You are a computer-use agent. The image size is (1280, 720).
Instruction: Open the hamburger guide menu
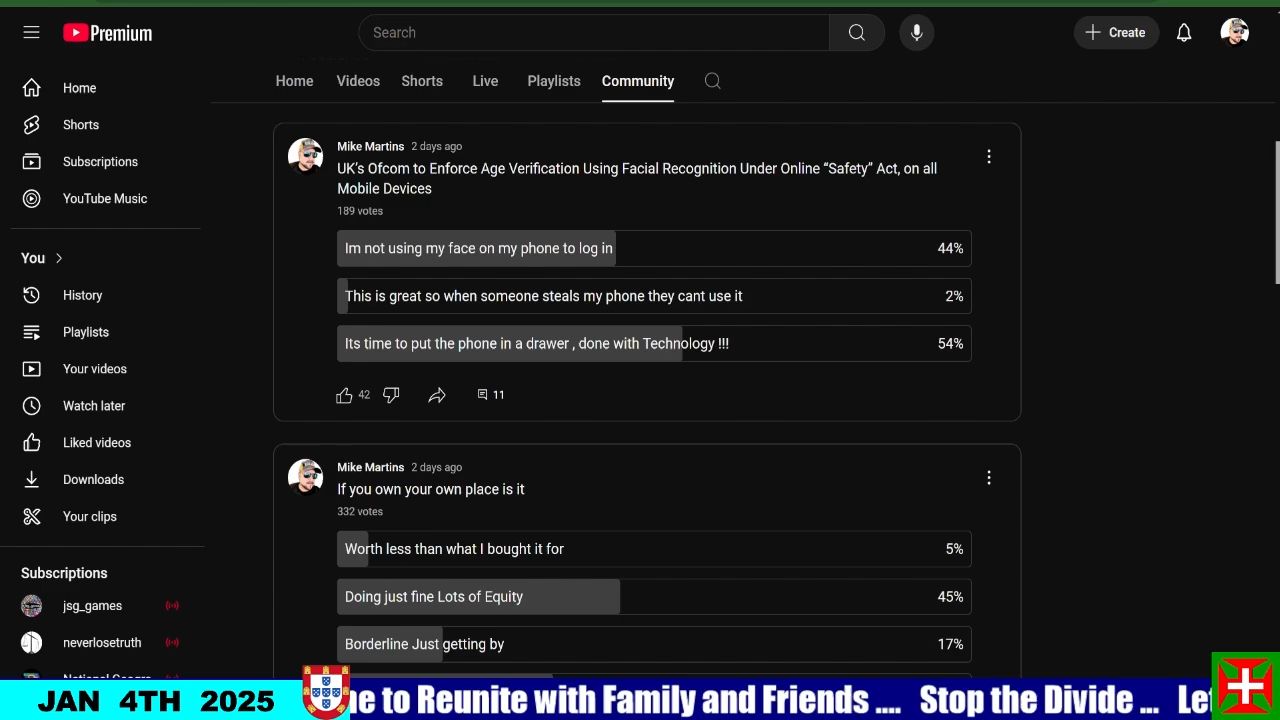tap(31, 32)
